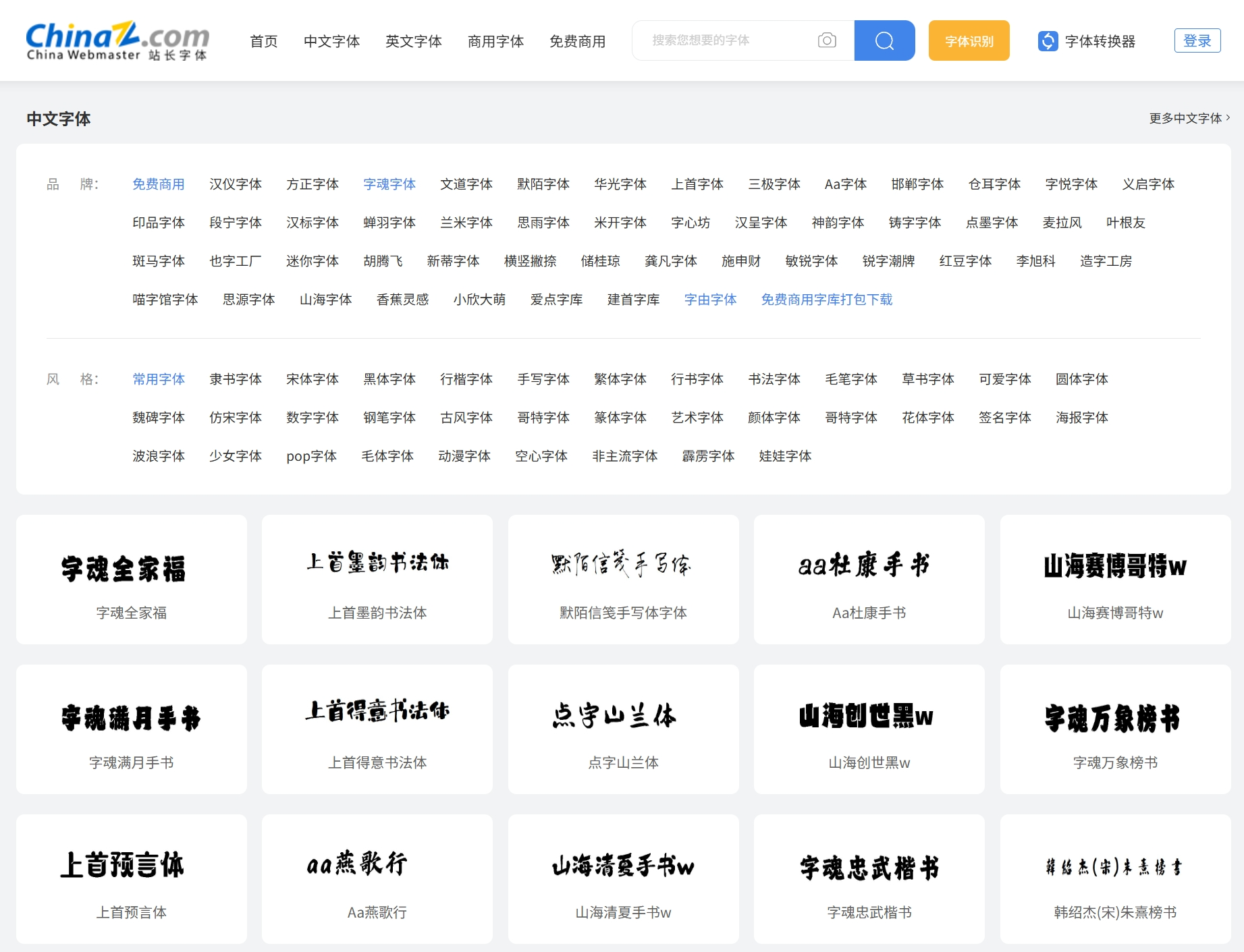The image size is (1244, 952).
Task: Open the 首页 menu item
Action: [263, 41]
